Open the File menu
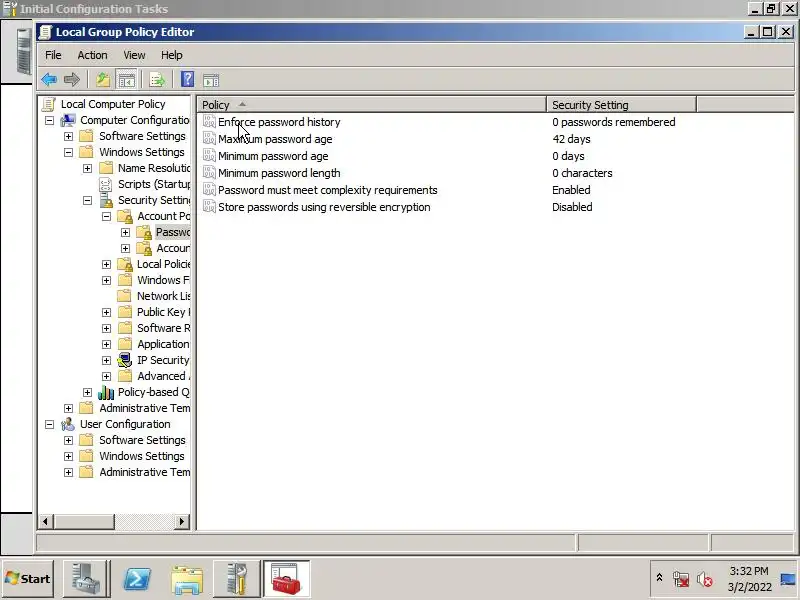Screen dimensions: 800x600 (x=53, y=55)
